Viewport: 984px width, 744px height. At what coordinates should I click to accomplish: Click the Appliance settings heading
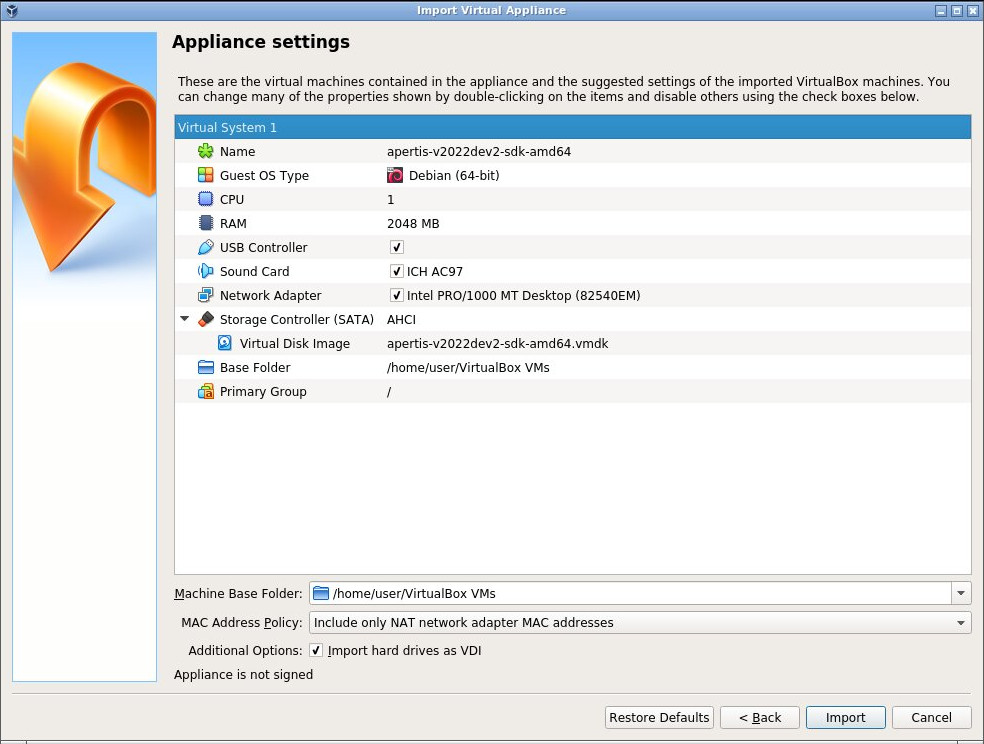pyautogui.click(x=261, y=41)
